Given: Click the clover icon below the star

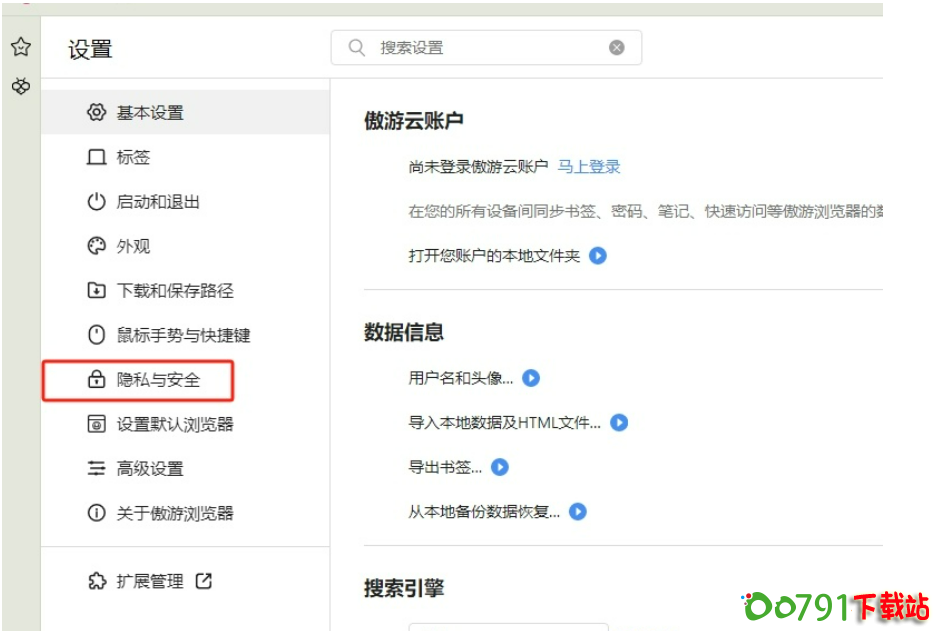Looking at the screenshot, I should [21, 86].
